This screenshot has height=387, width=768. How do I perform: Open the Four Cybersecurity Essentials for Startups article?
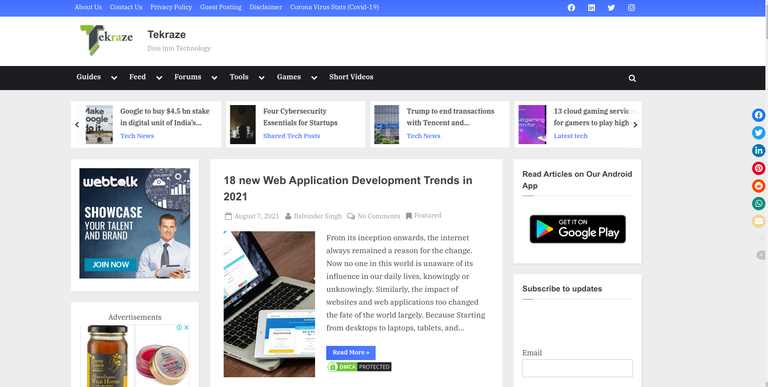pos(300,117)
